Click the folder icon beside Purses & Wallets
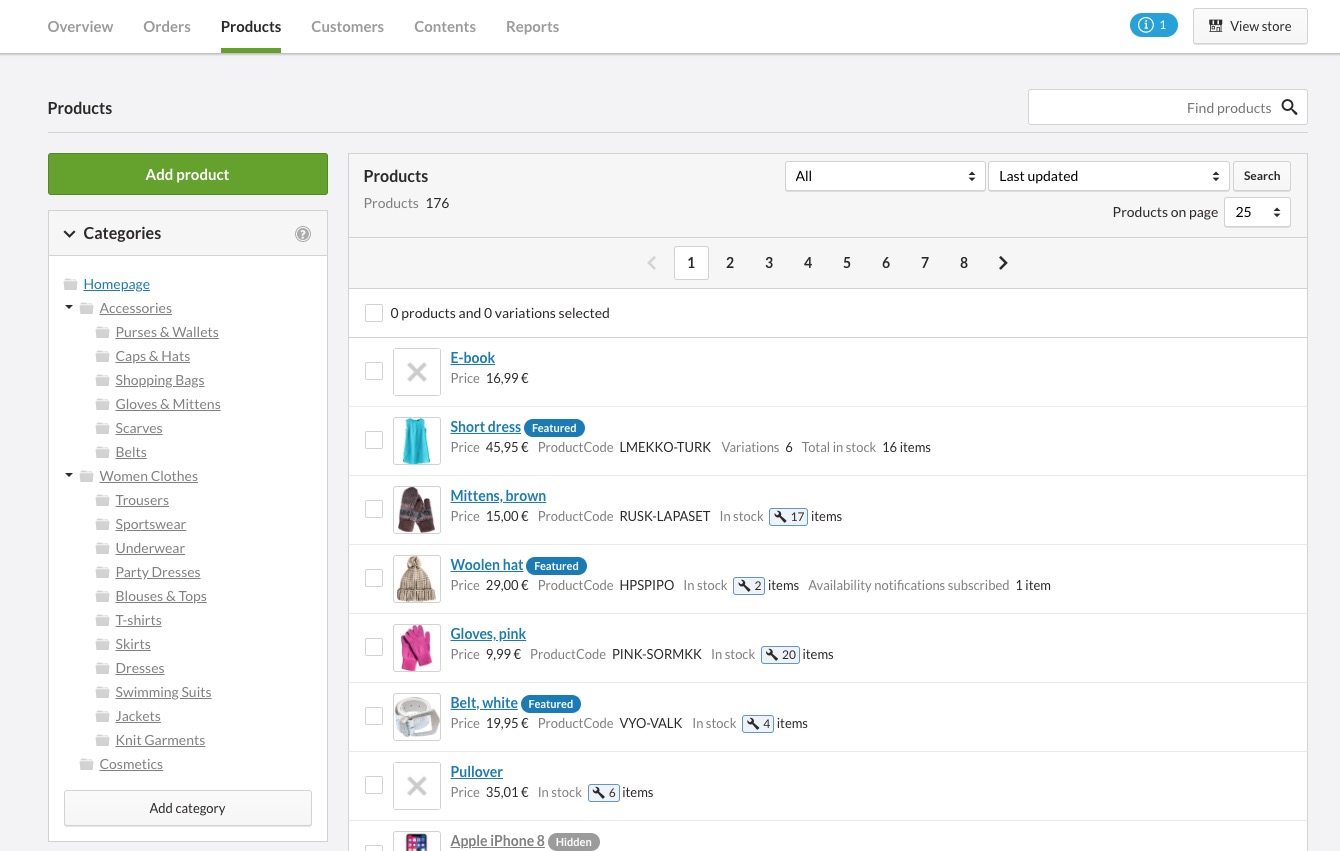Screen dimensions: 1340x851 pyautogui.click(x=102, y=333)
